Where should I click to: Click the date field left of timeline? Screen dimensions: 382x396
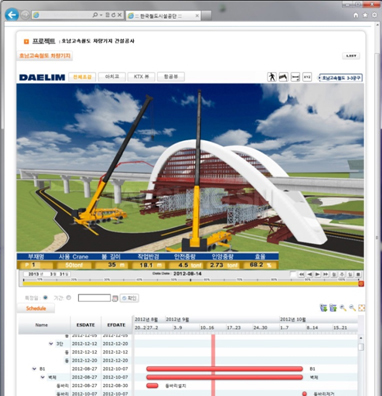coord(47,274)
